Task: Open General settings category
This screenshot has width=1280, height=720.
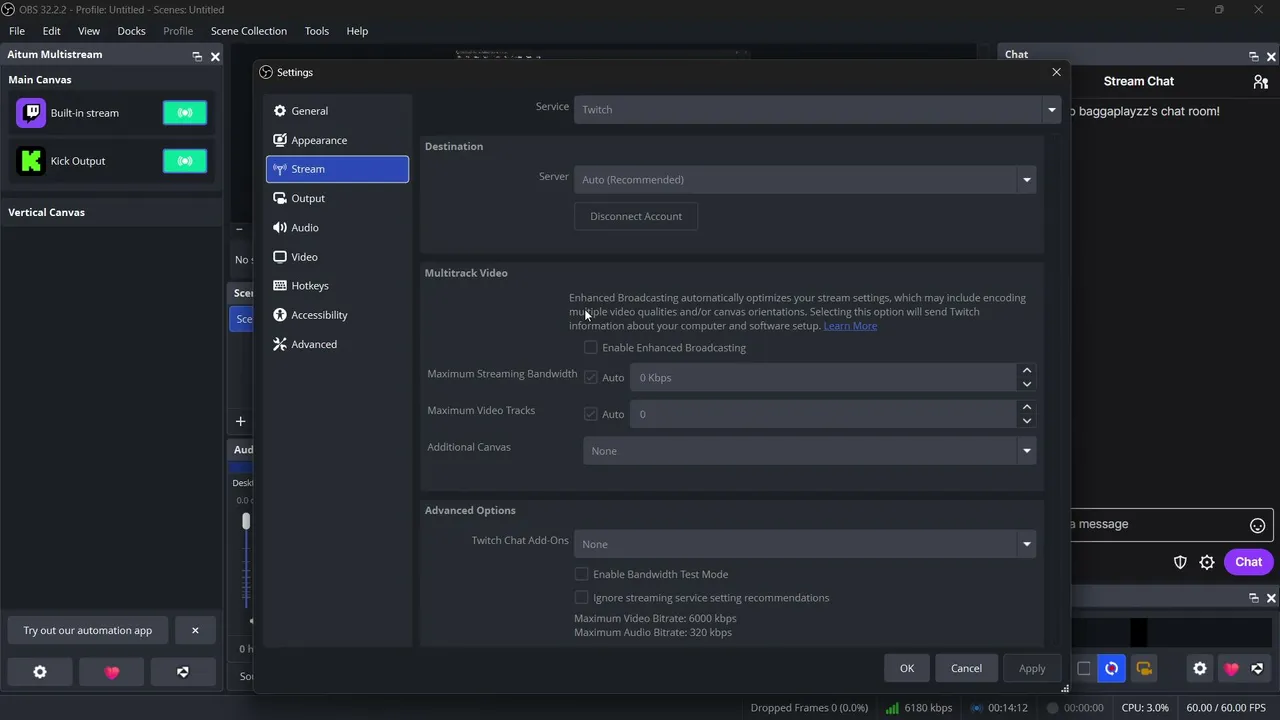Action: pyautogui.click(x=337, y=111)
